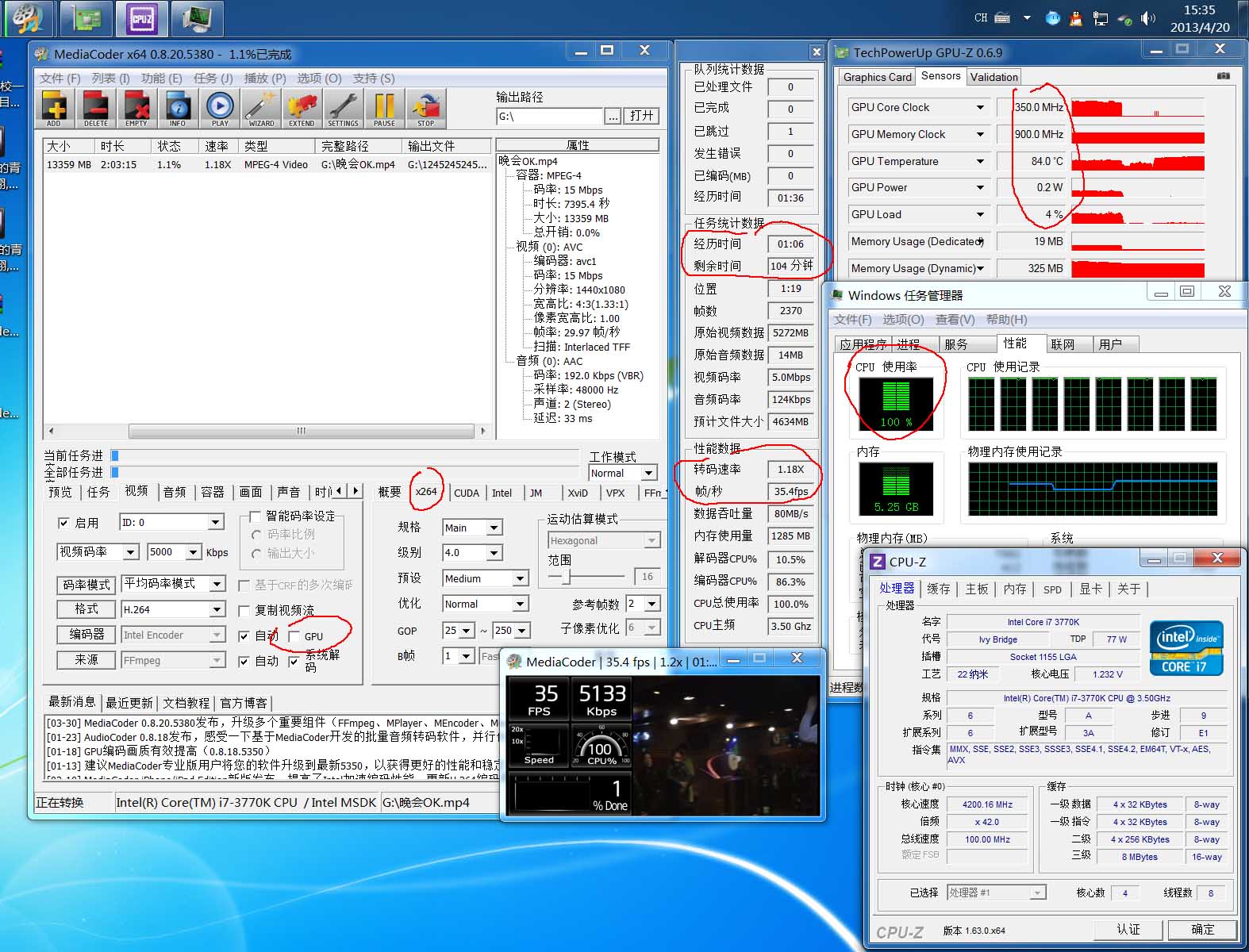The width and height of the screenshot is (1249, 952).
Task: Click the 全部任务进 progress bar
Action: coord(346,473)
